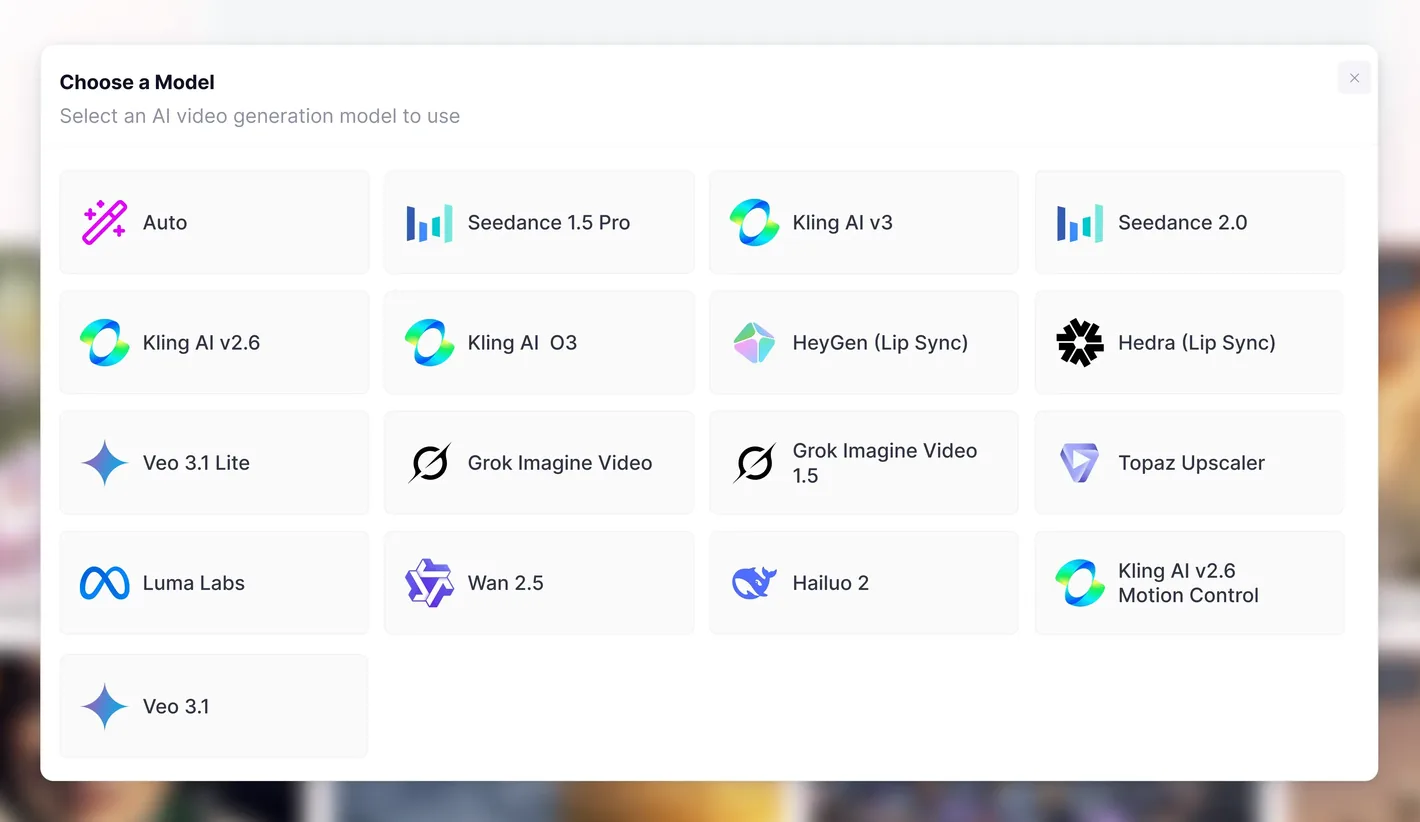Viewport: 1420px width, 822px height.
Task: Select the 'Wan 2.5' label text
Action: (506, 583)
